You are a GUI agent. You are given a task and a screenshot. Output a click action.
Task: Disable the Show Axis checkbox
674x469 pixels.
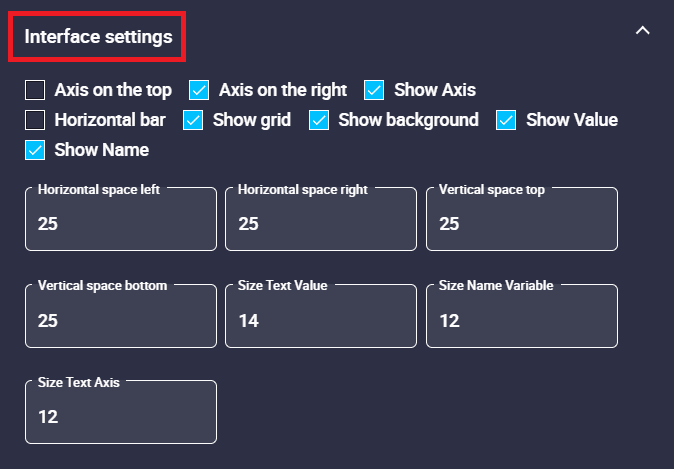[375, 90]
